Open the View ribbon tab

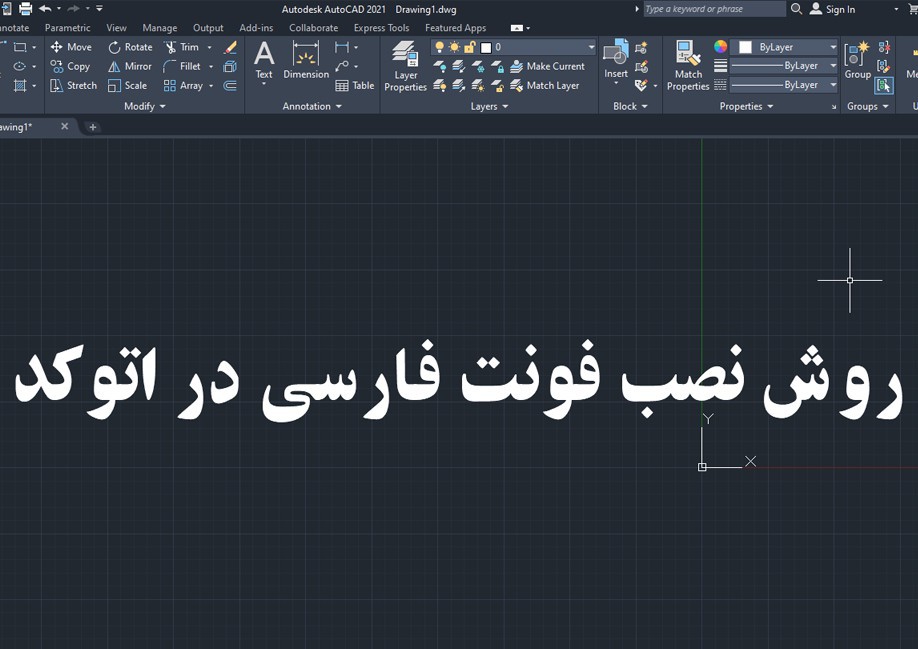(x=116, y=28)
